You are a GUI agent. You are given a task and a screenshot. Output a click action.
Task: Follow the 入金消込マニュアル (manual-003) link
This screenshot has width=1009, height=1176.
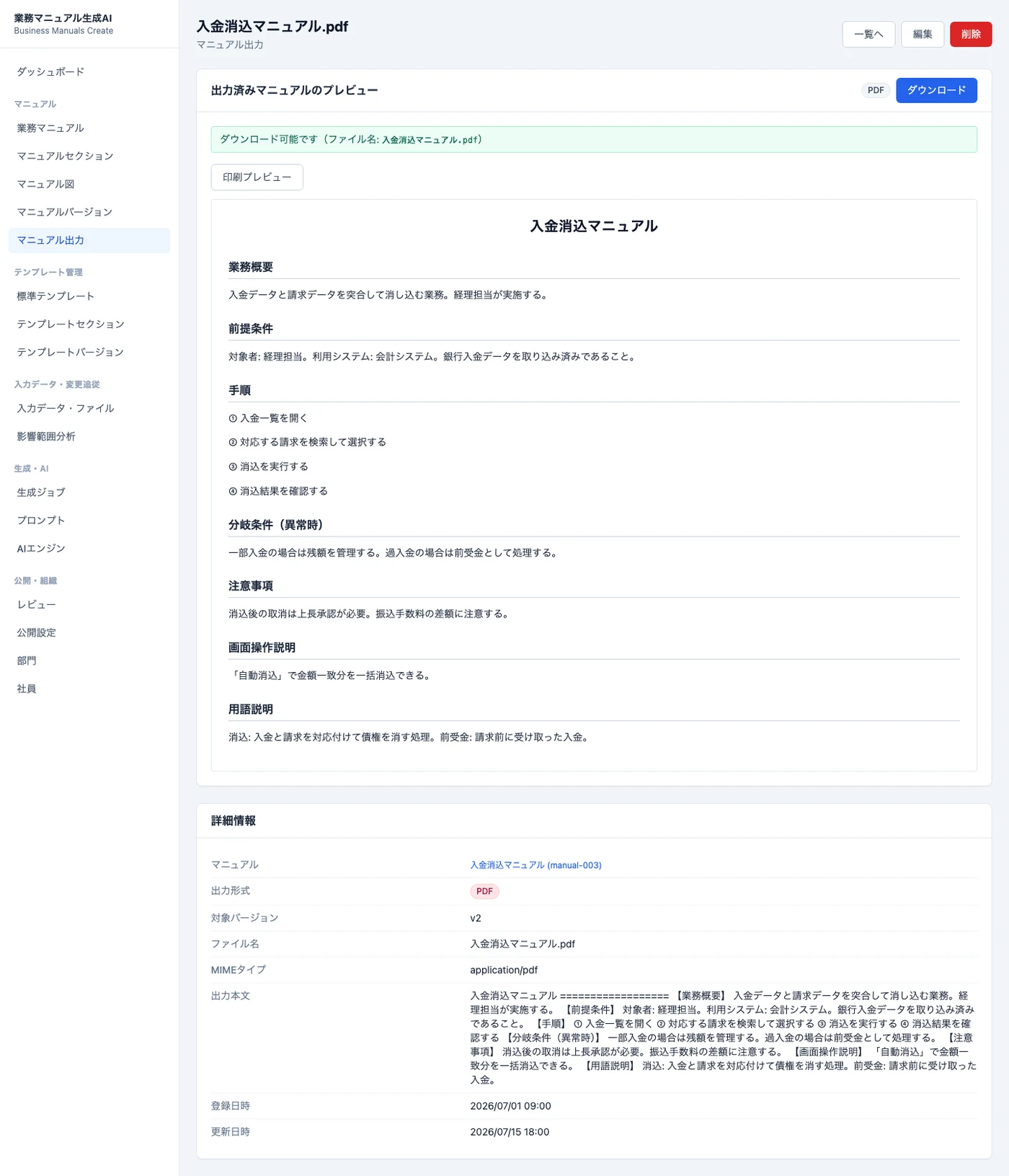(535, 865)
